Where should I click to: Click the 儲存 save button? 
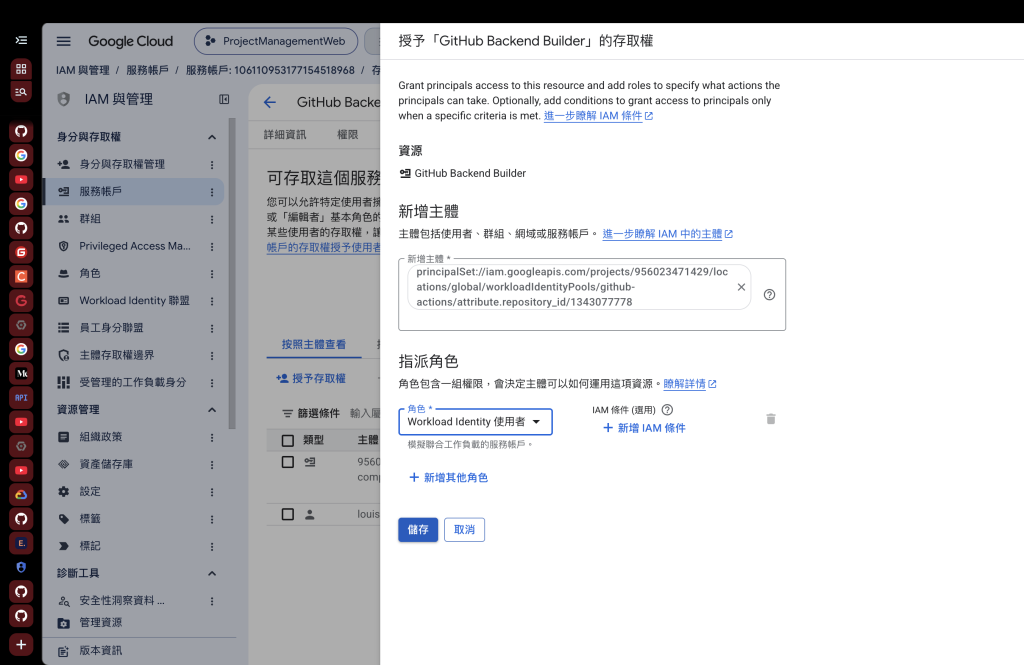pos(418,529)
